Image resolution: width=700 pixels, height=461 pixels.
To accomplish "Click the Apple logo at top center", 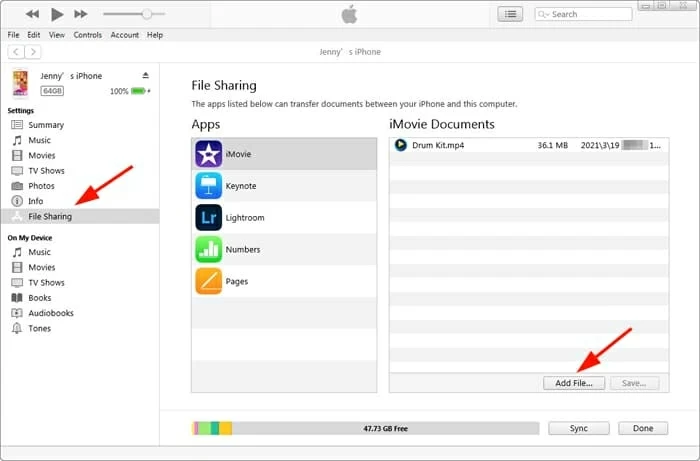I will pos(349,14).
